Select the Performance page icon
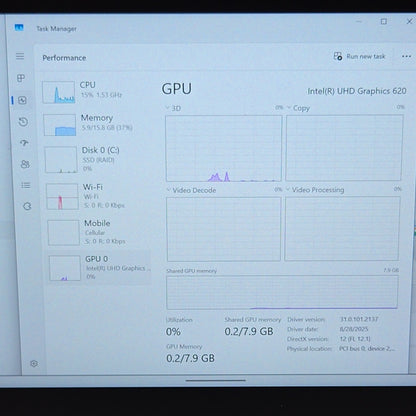The height and width of the screenshot is (416, 416). 22,100
